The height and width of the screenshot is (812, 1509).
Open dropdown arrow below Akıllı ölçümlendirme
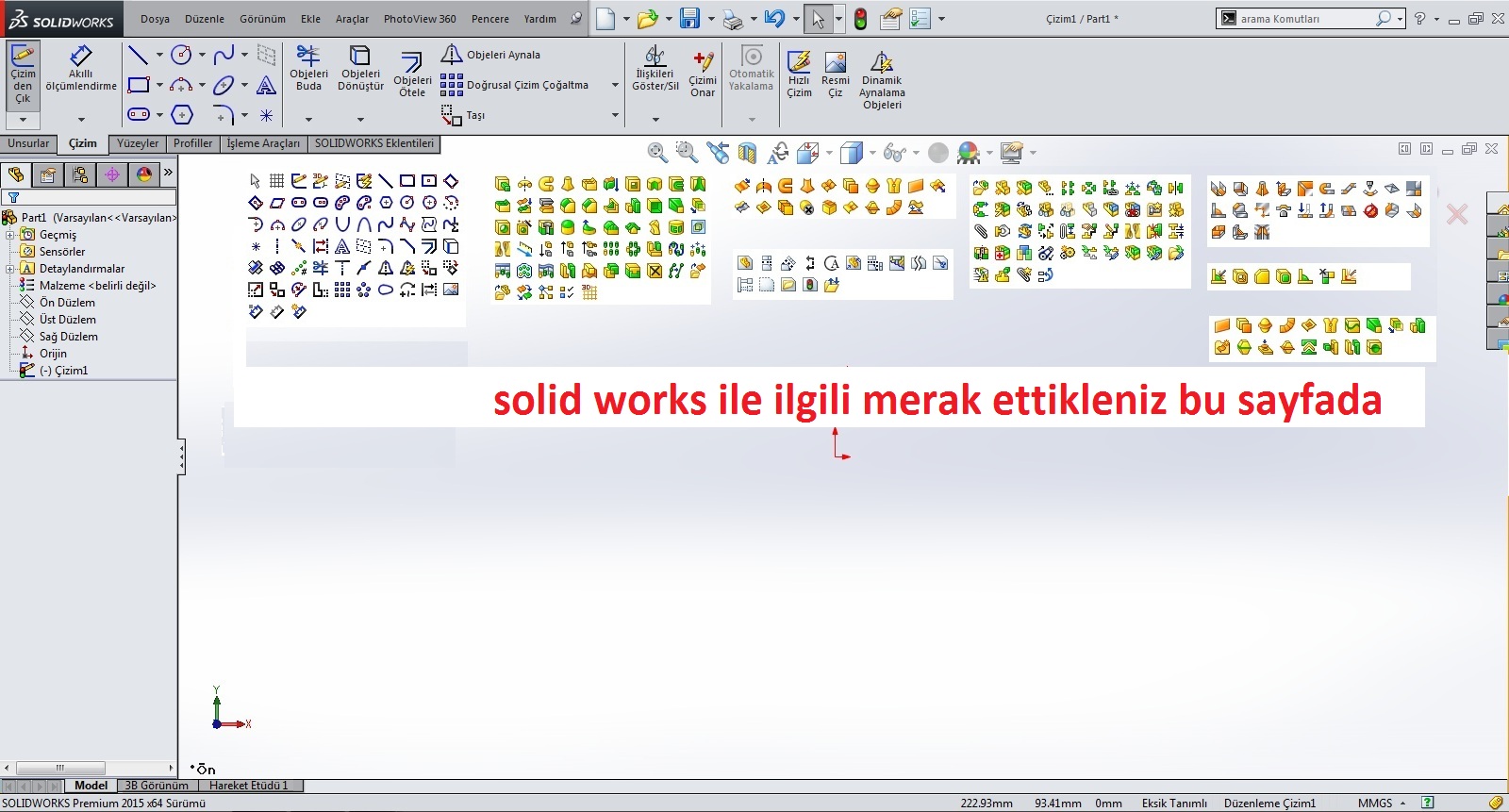pos(81,120)
